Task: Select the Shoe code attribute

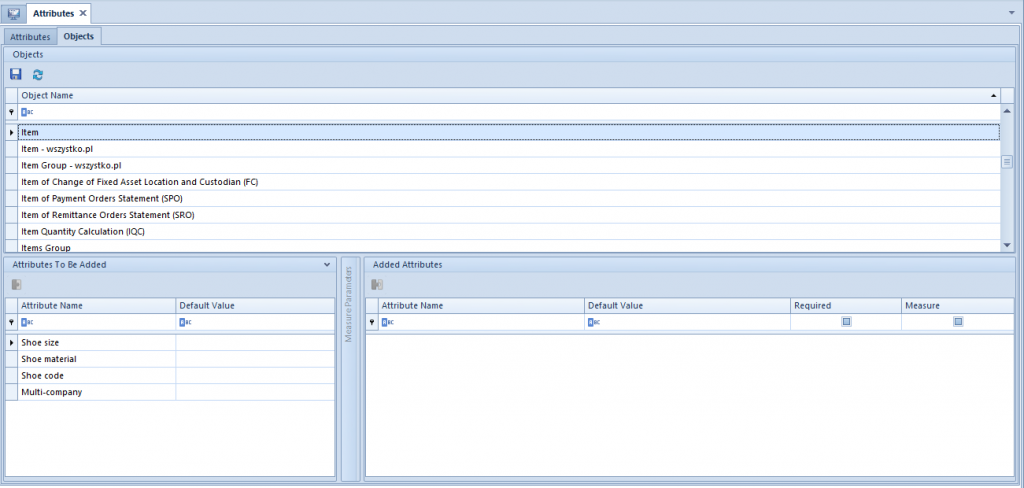Action: click(97, 376)
